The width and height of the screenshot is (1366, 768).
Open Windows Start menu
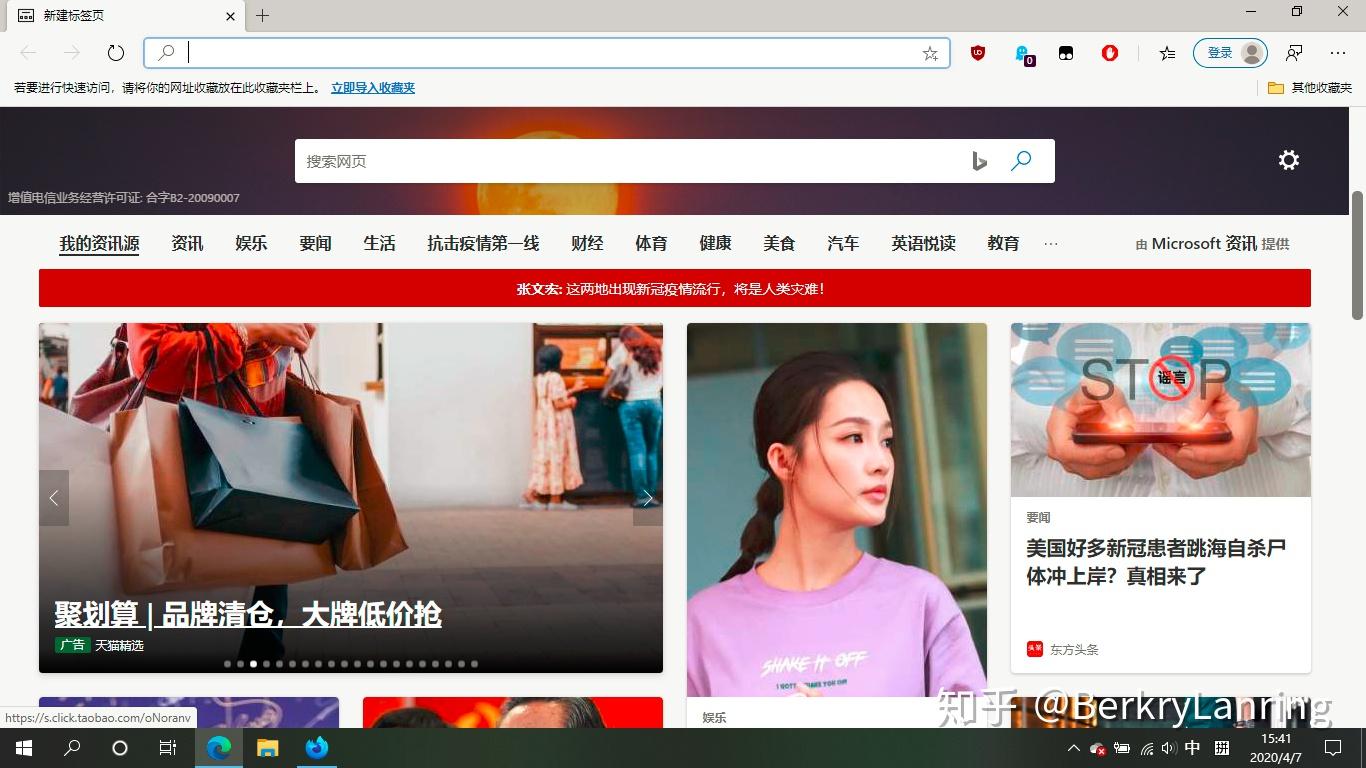23,748
